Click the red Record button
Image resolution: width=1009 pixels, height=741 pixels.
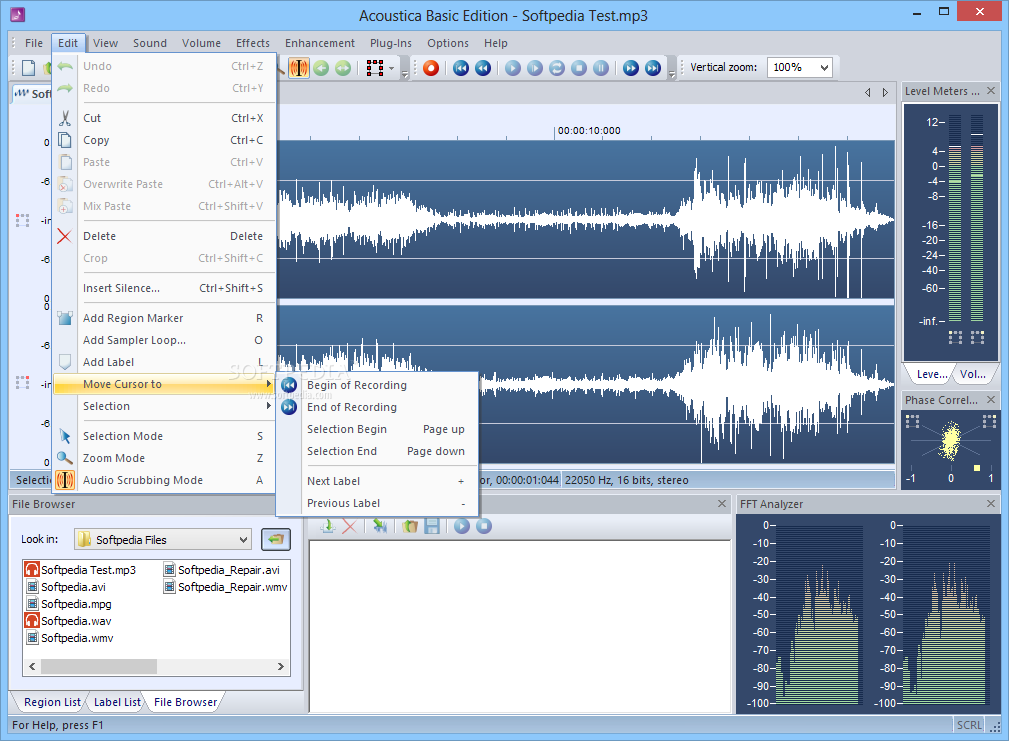(x=430, y=68)
